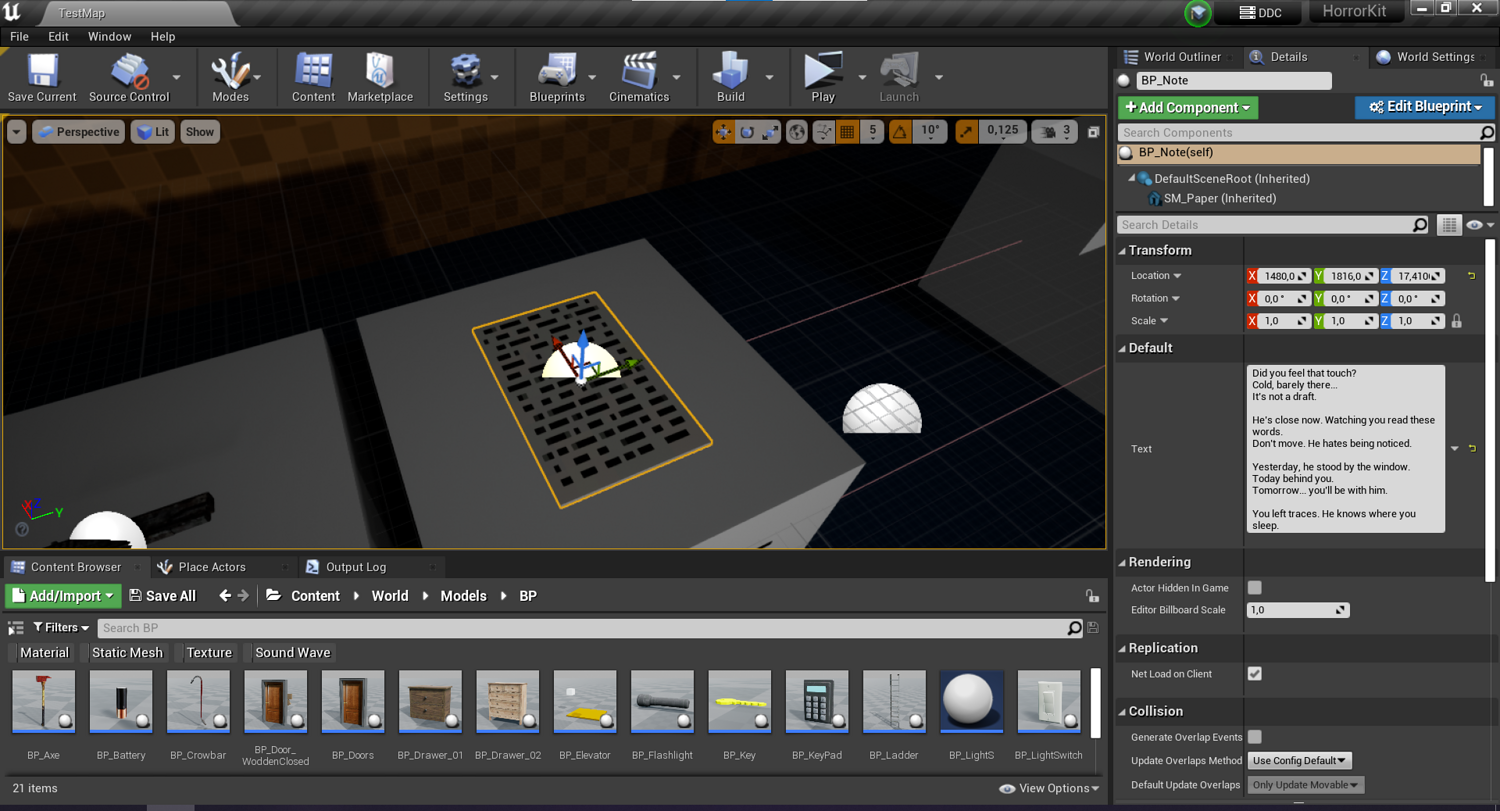Switch to the World Outliner tab
Screen dimensions: 1500x811
1182,57
